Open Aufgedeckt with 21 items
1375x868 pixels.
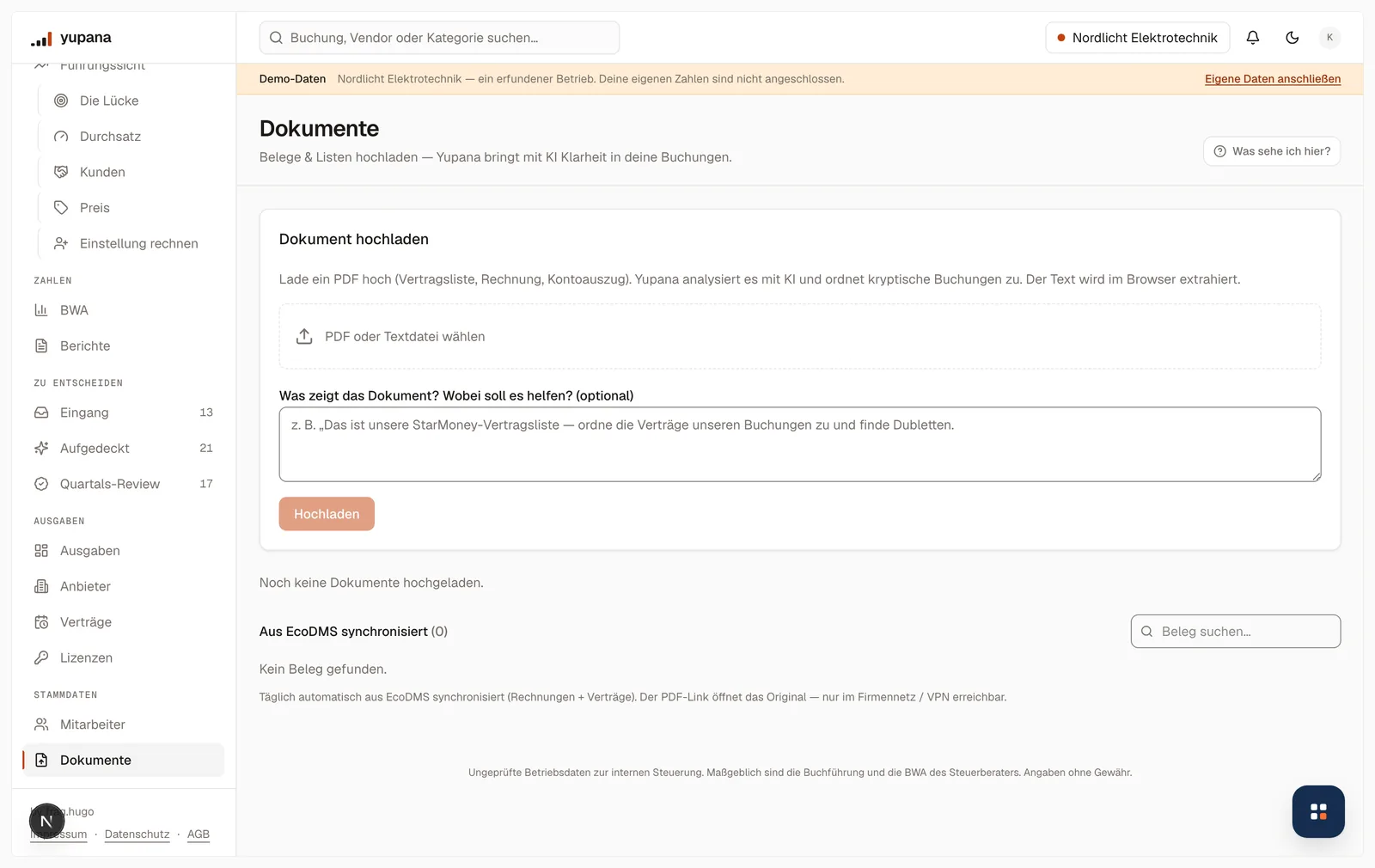(123, 449)
